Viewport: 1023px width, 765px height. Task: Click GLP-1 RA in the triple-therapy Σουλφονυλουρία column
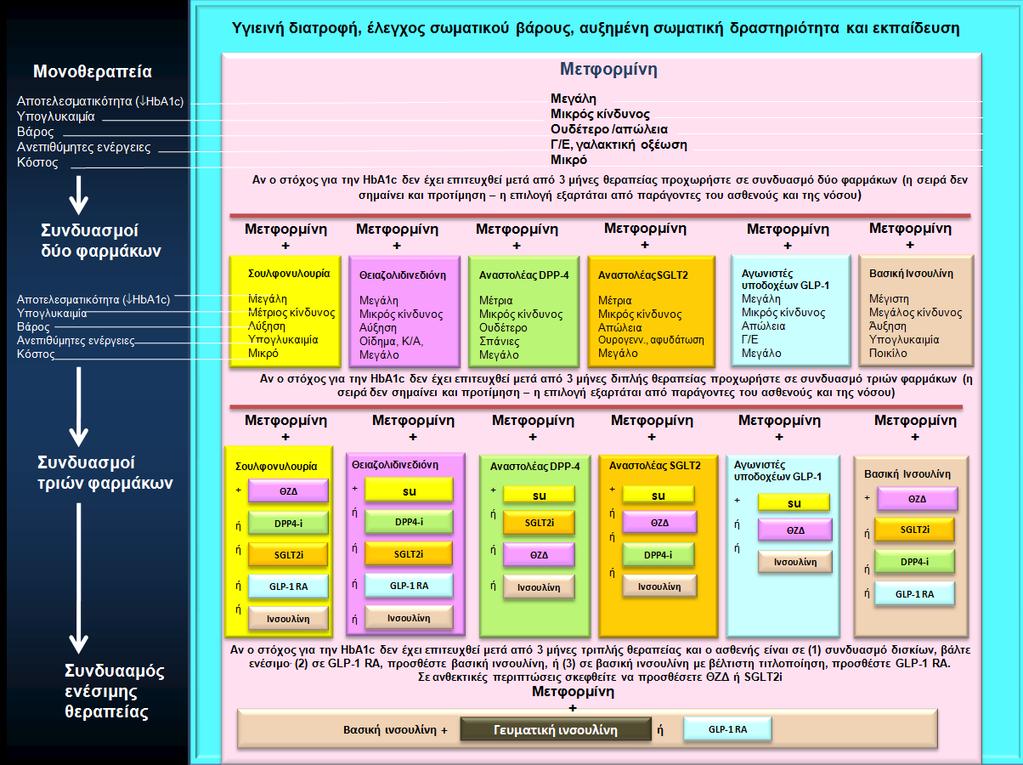(288, 586)
